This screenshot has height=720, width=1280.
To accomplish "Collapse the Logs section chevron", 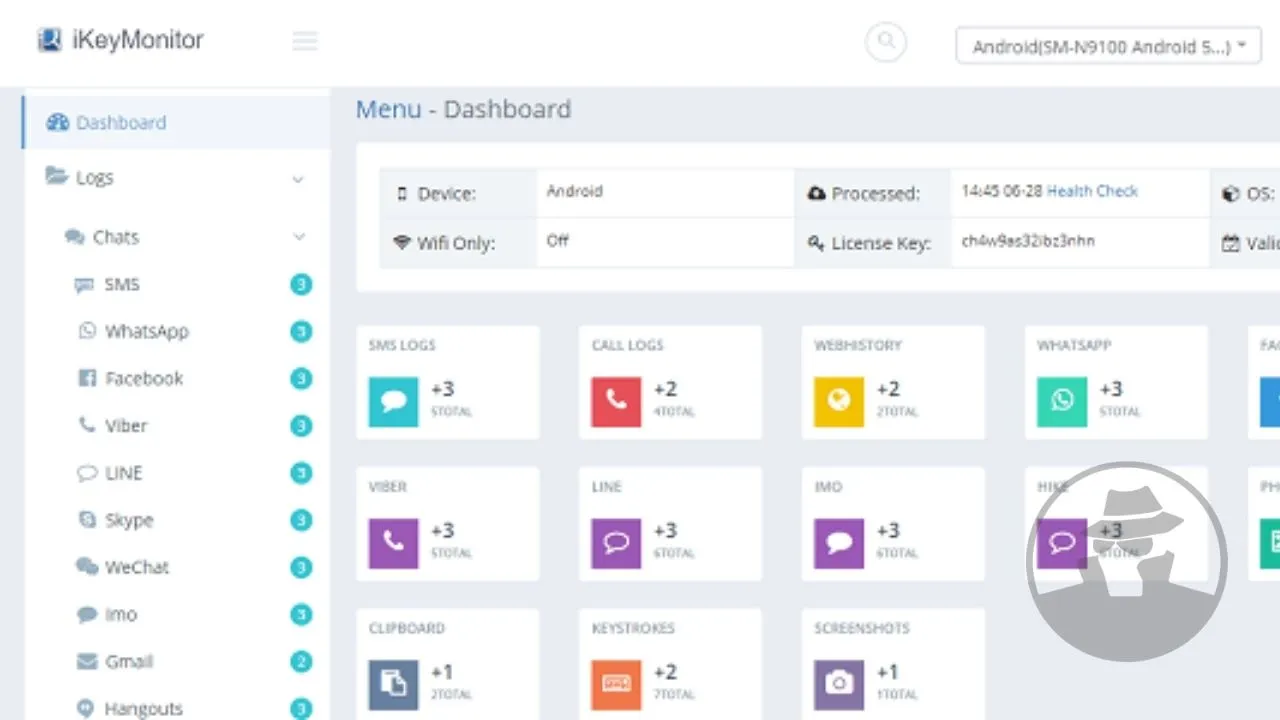I will click(x=297, y=179).
